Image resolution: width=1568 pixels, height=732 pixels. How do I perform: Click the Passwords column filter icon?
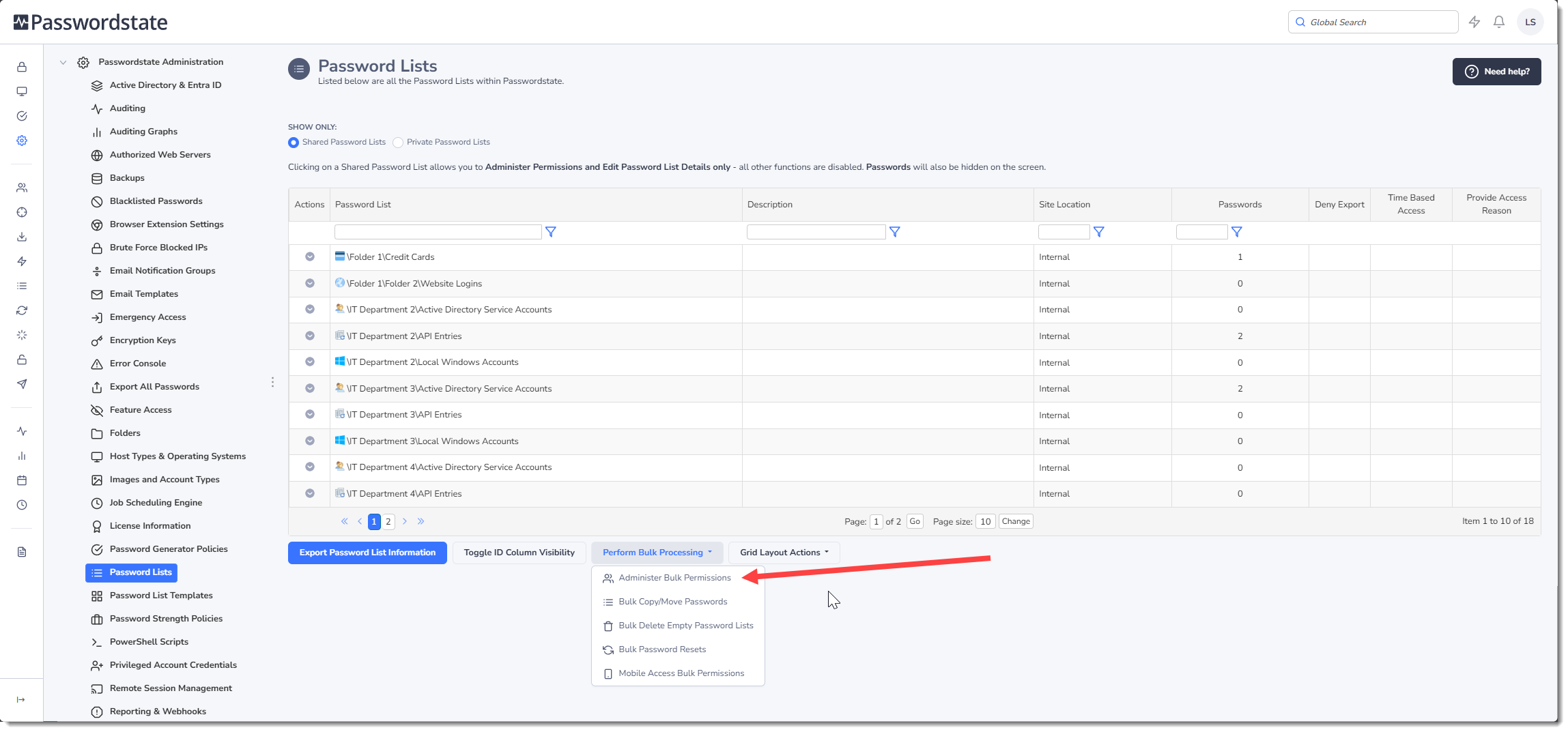[x=1237, y=232]
